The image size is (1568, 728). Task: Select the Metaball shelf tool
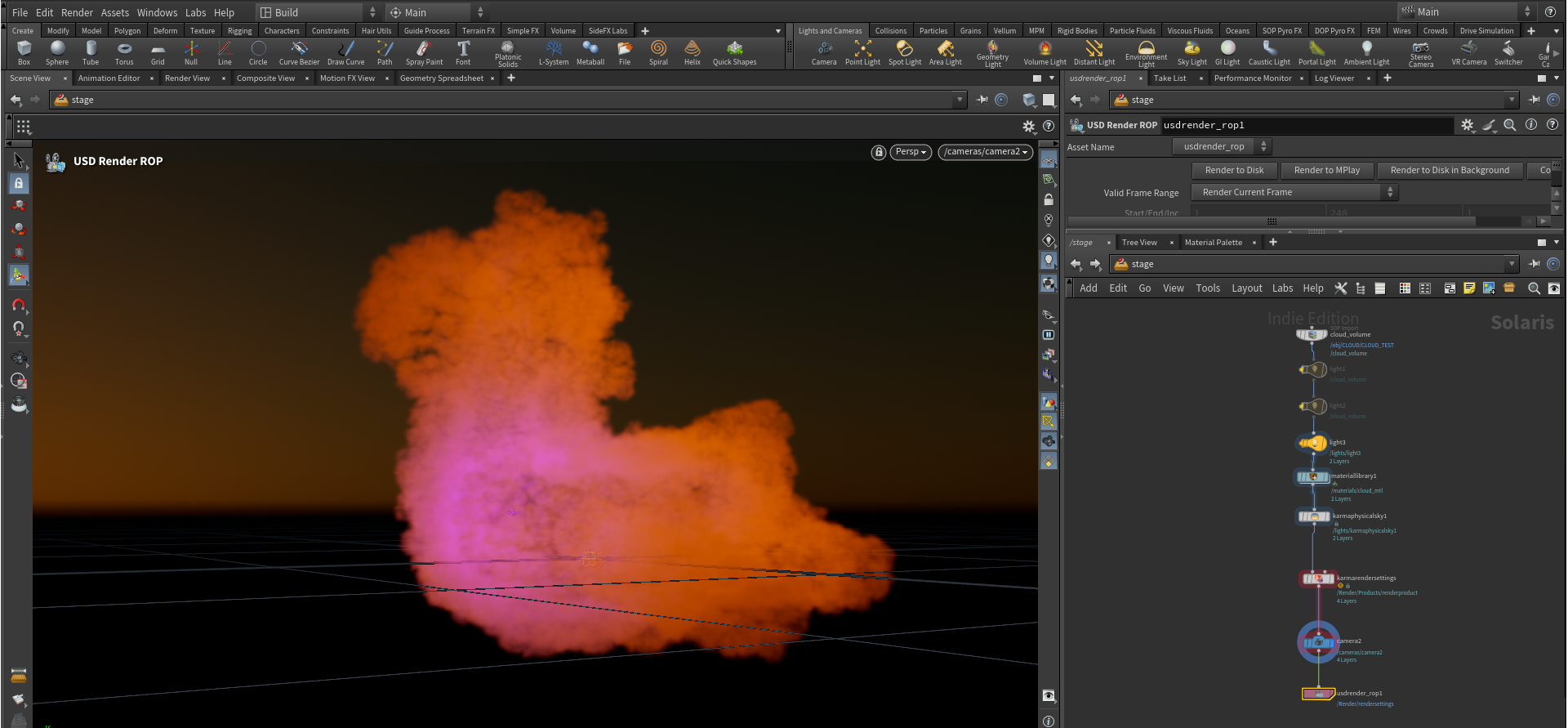[x=590, y=53]
